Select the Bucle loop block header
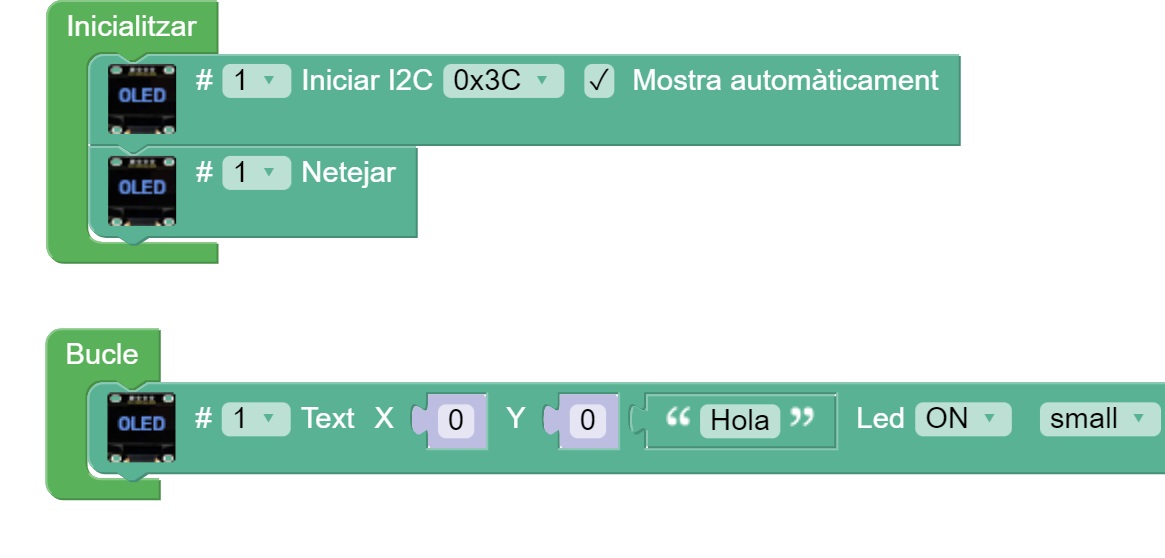1165x558 pixels. tap(102, 355)
